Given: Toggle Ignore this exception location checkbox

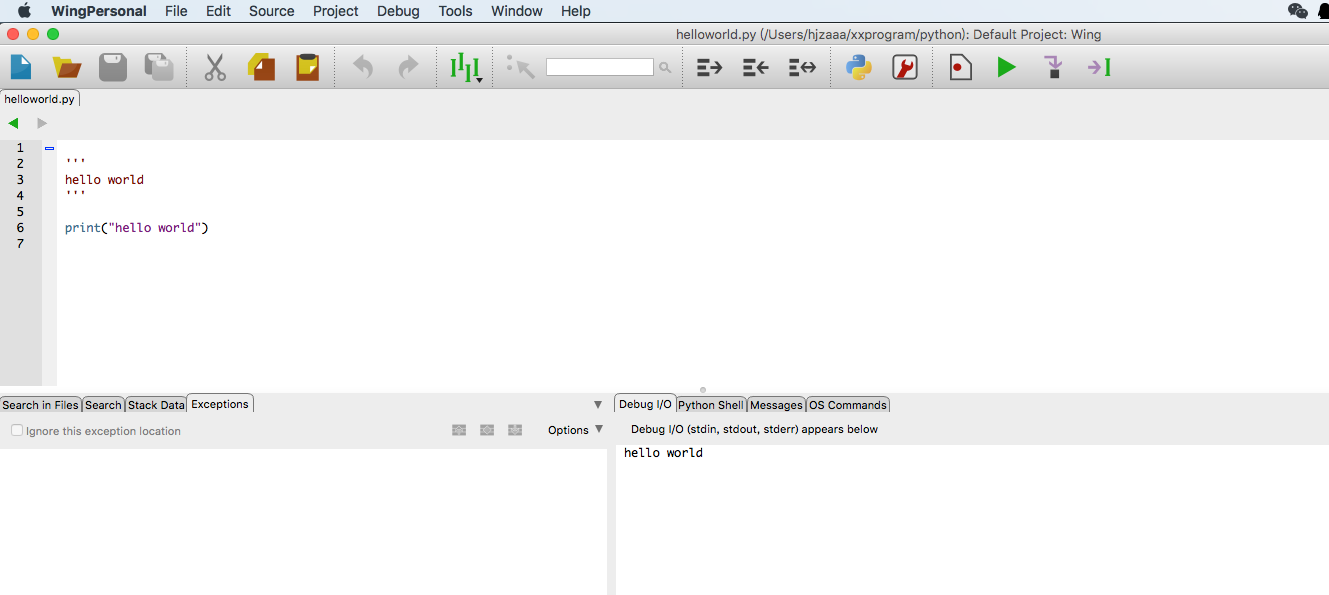Looking at the screenshot, I should pos(17,430).
